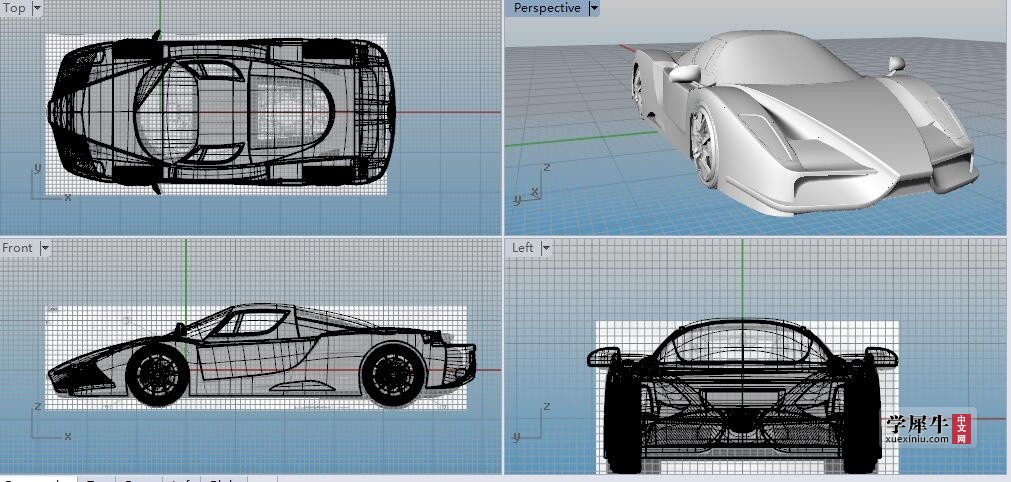Pick the car rear wireframe in Left view
The height and width of the screenshot is (482, 1011).
[x=742, y=396]
